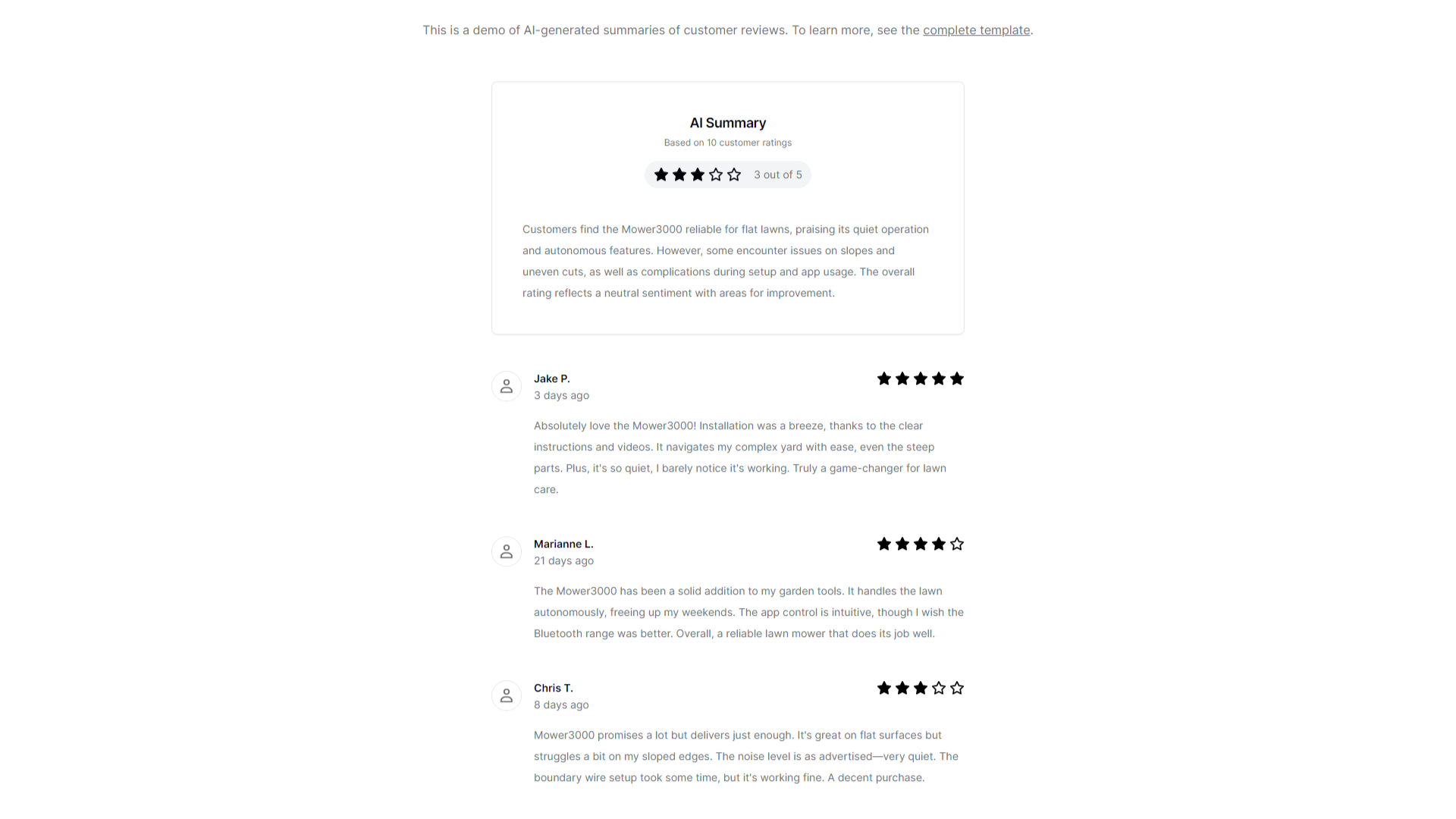Click Chris T.'s profile avatar icon

(x=507, y=696)
